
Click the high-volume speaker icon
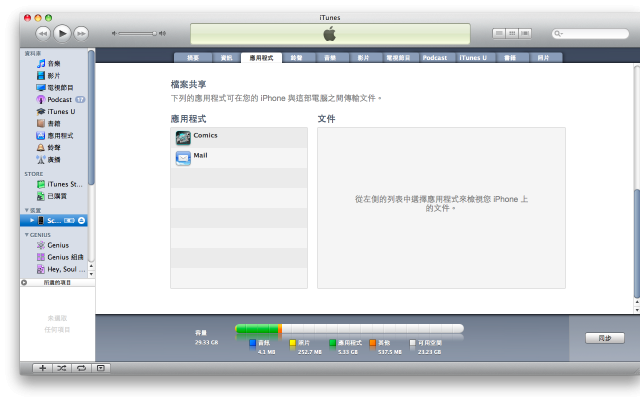coord(162,33)
